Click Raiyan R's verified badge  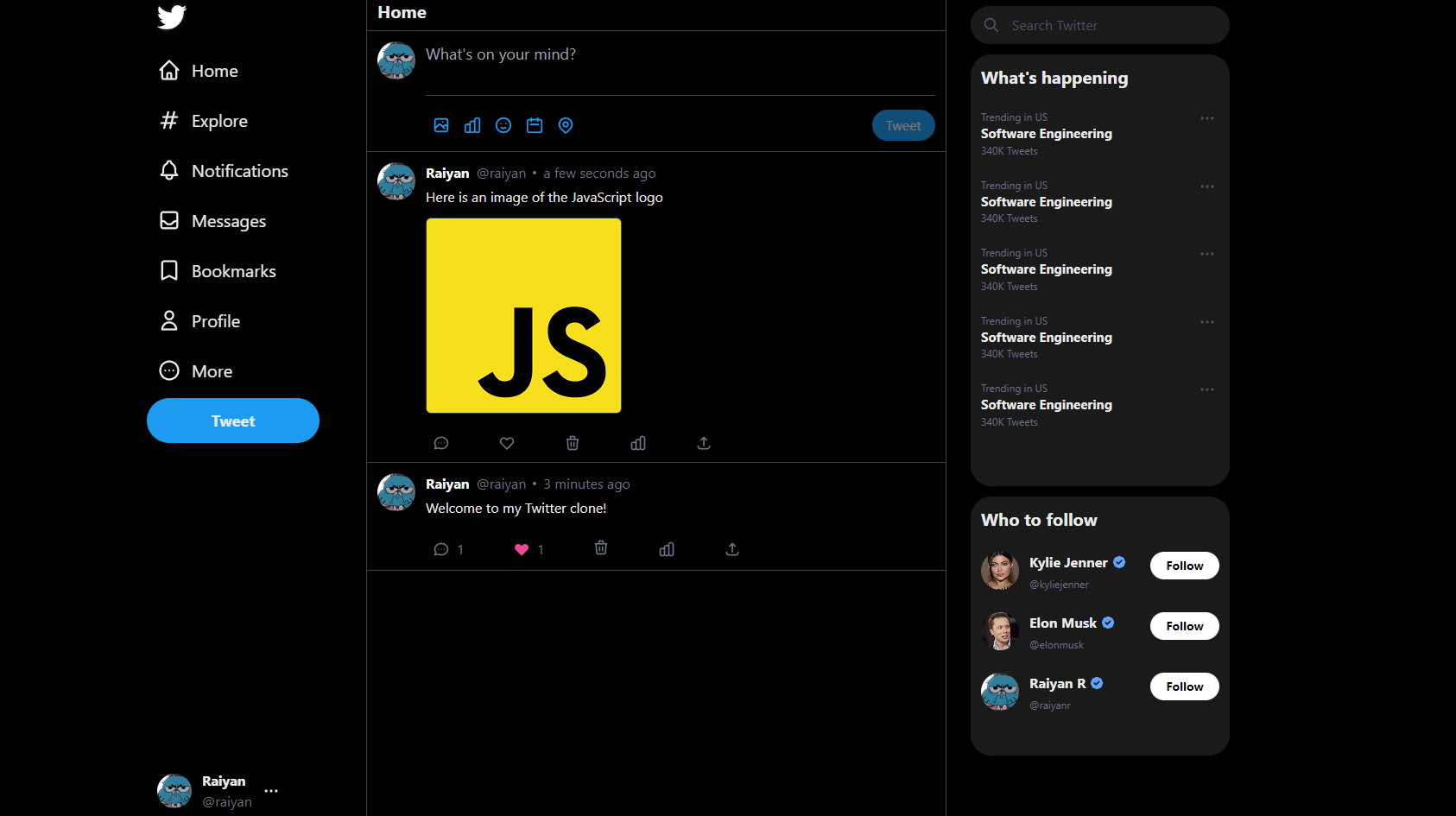point(1097,683)
